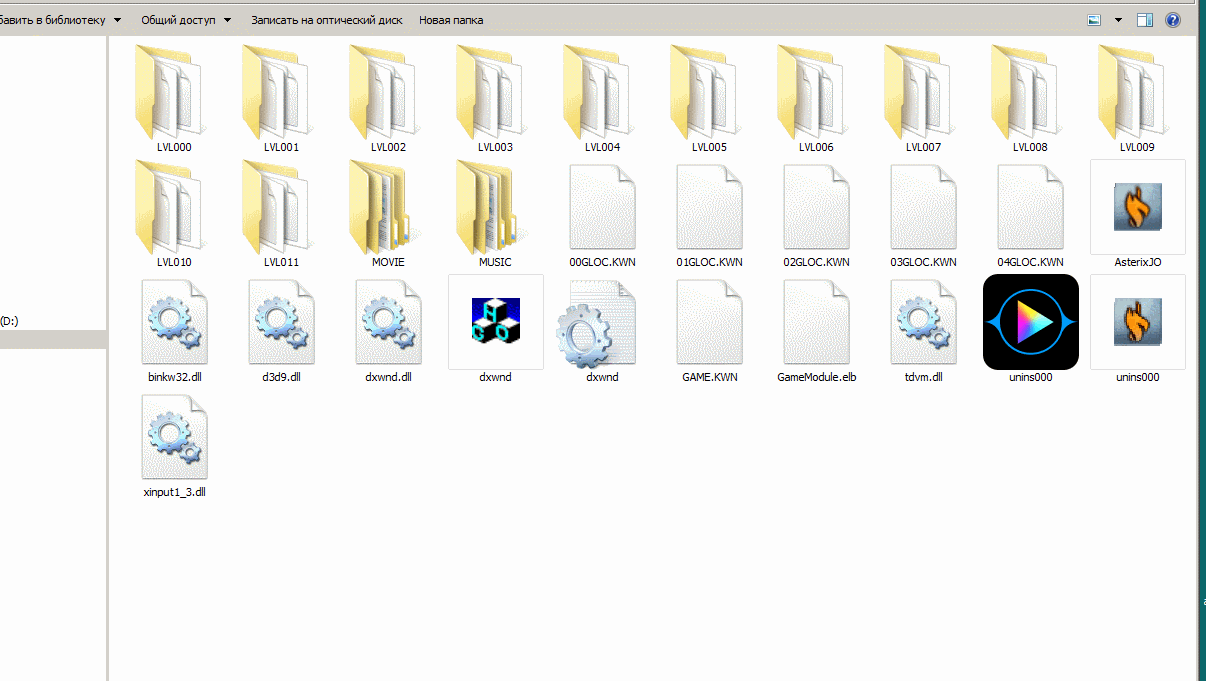Select unins000 with orange flame icon
1206x681 pixels.
pyautogui.click(x=1137, y=329)
